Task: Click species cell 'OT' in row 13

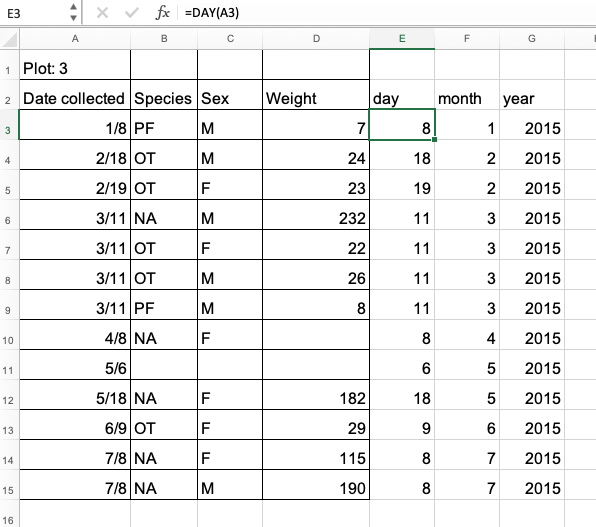Action: [x=164, y=425]
